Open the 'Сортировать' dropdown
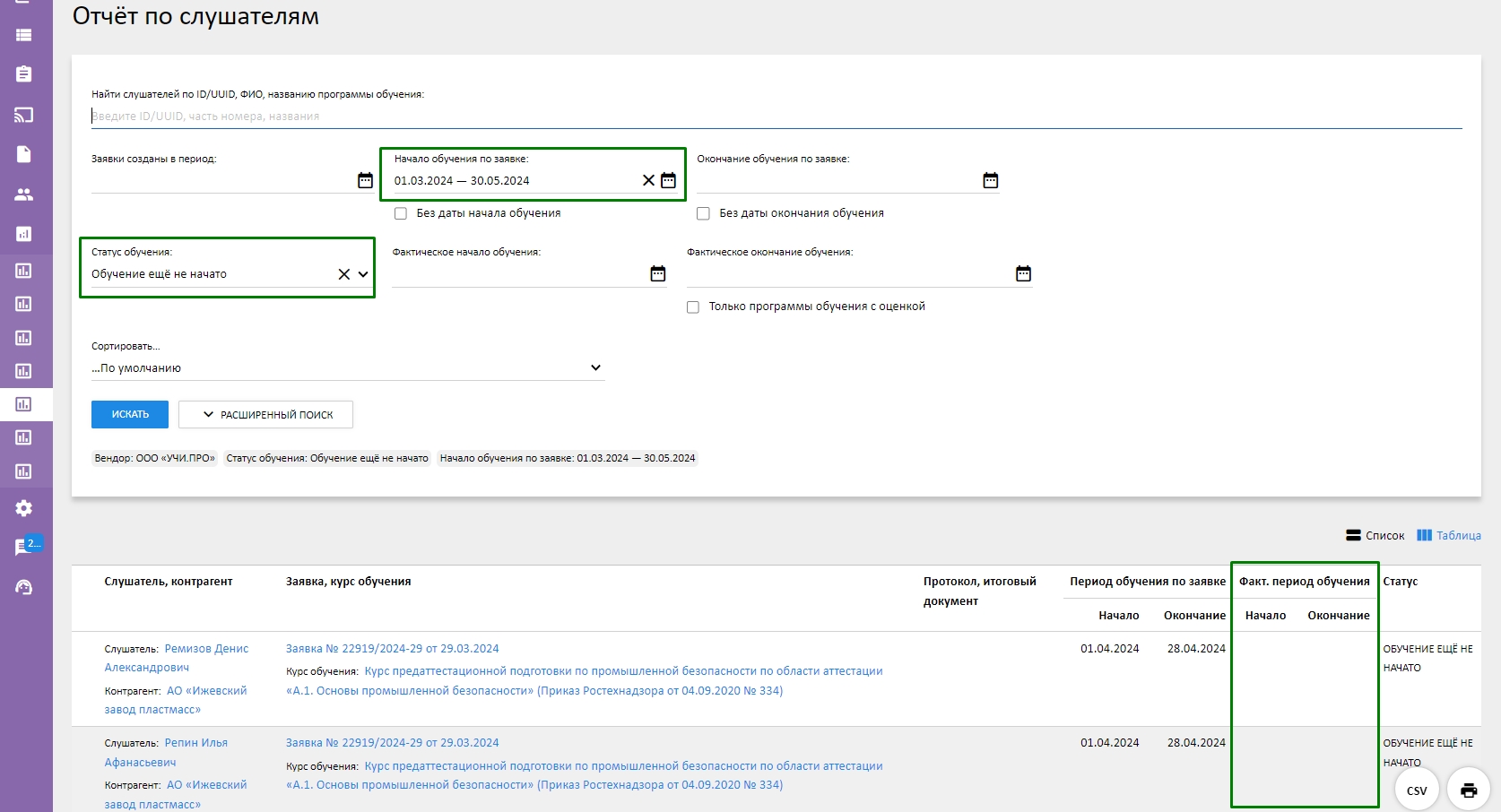This screenshot has width=1501, height=812. coord(348,367)
